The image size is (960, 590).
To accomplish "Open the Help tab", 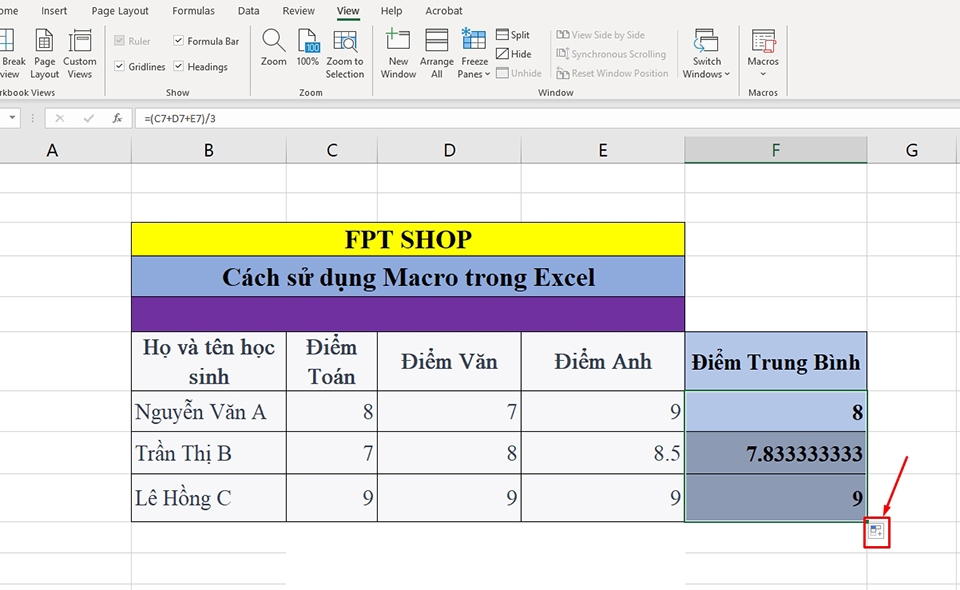I will click(x=392, y=11).
